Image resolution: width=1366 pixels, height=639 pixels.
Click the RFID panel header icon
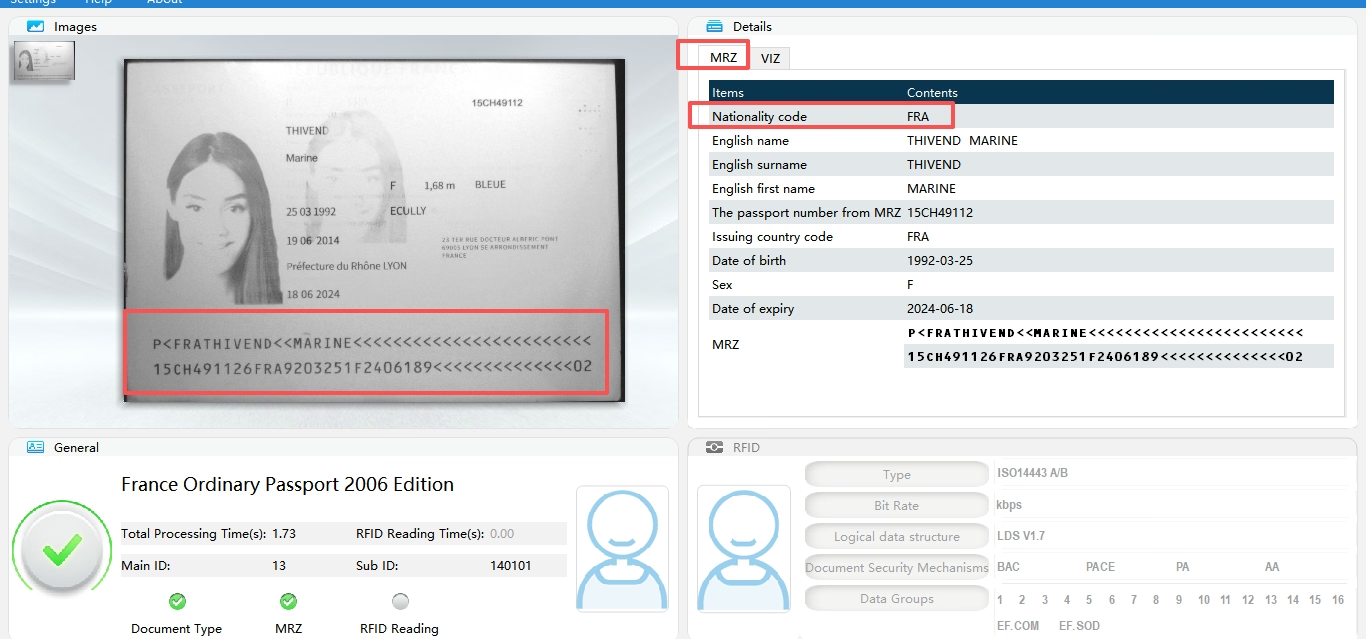(x=714, y=447)
